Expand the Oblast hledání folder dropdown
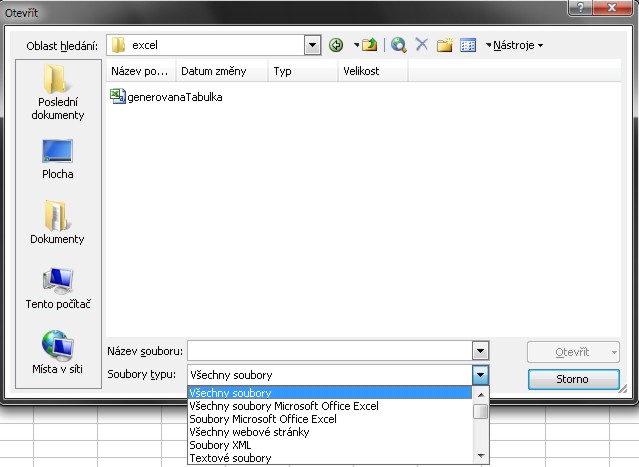This screenshot has width=639, height=467. click(312, 45)
